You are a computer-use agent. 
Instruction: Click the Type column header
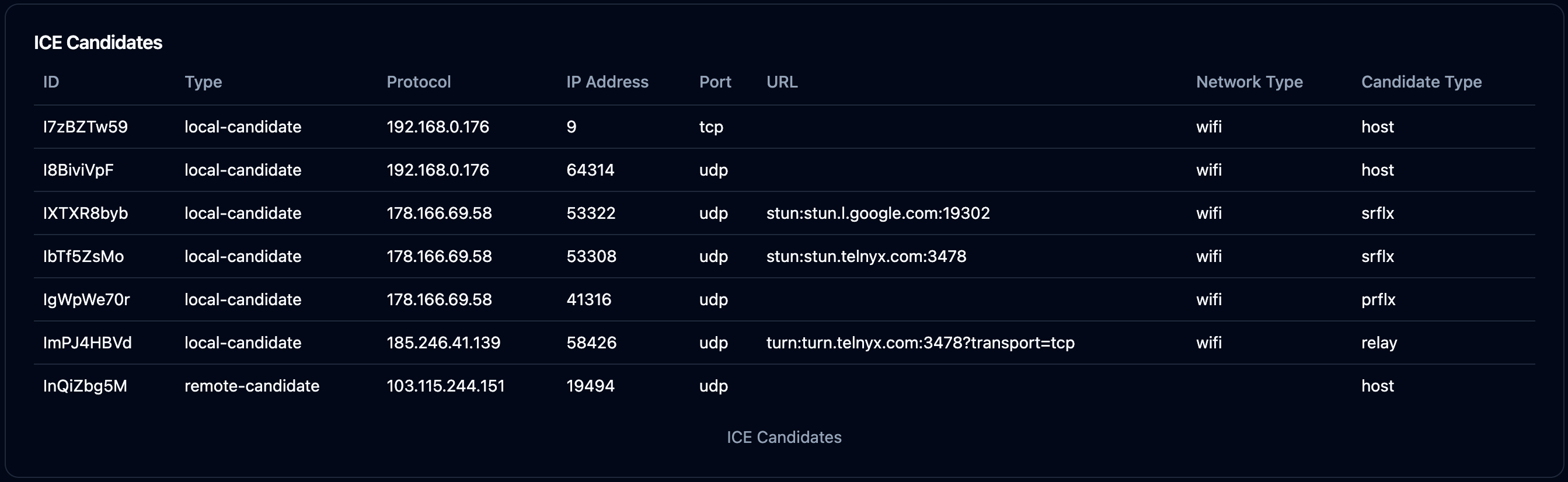pyautogui.click(x=203, y=82)
